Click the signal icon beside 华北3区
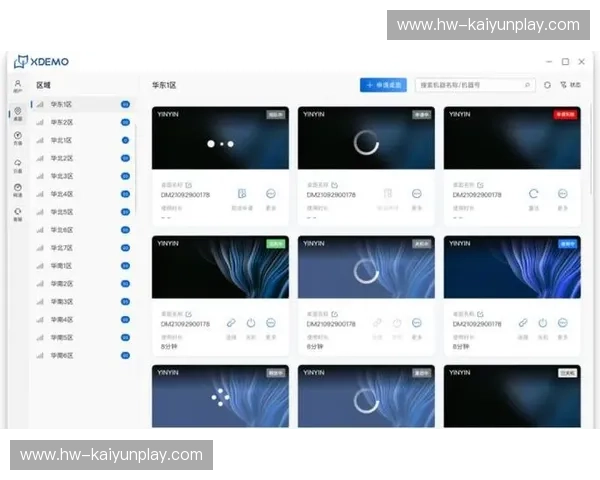The height and width of the screenshot is (480, 600). [40, 176]
